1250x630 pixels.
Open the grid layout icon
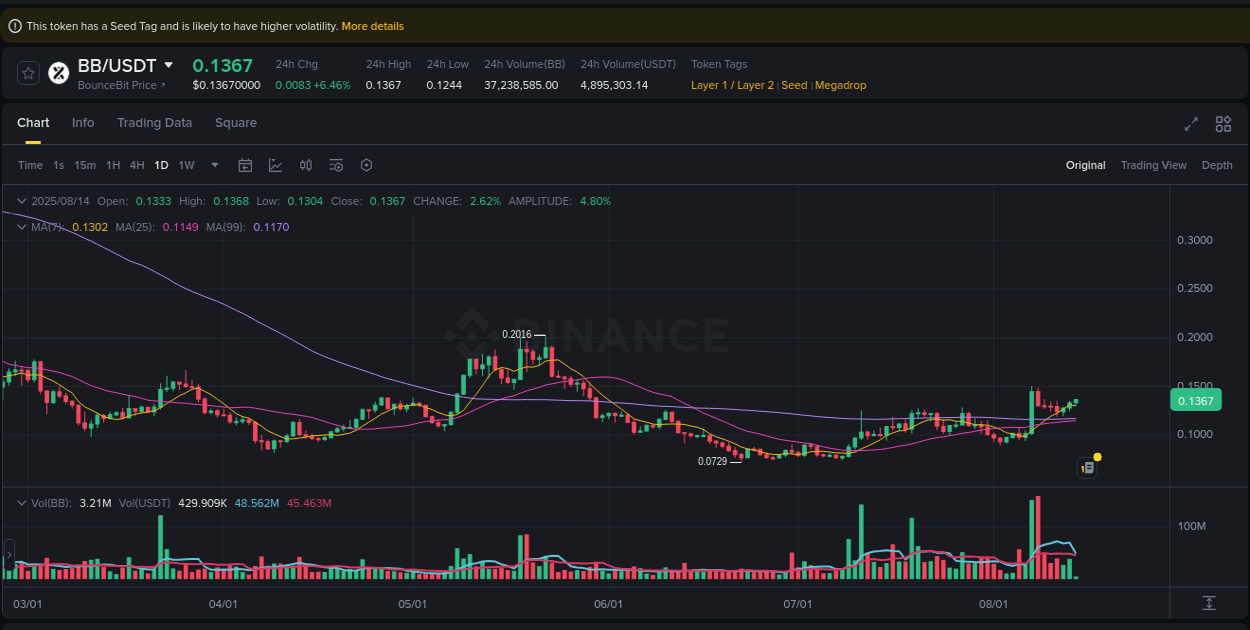(1223, 124)
